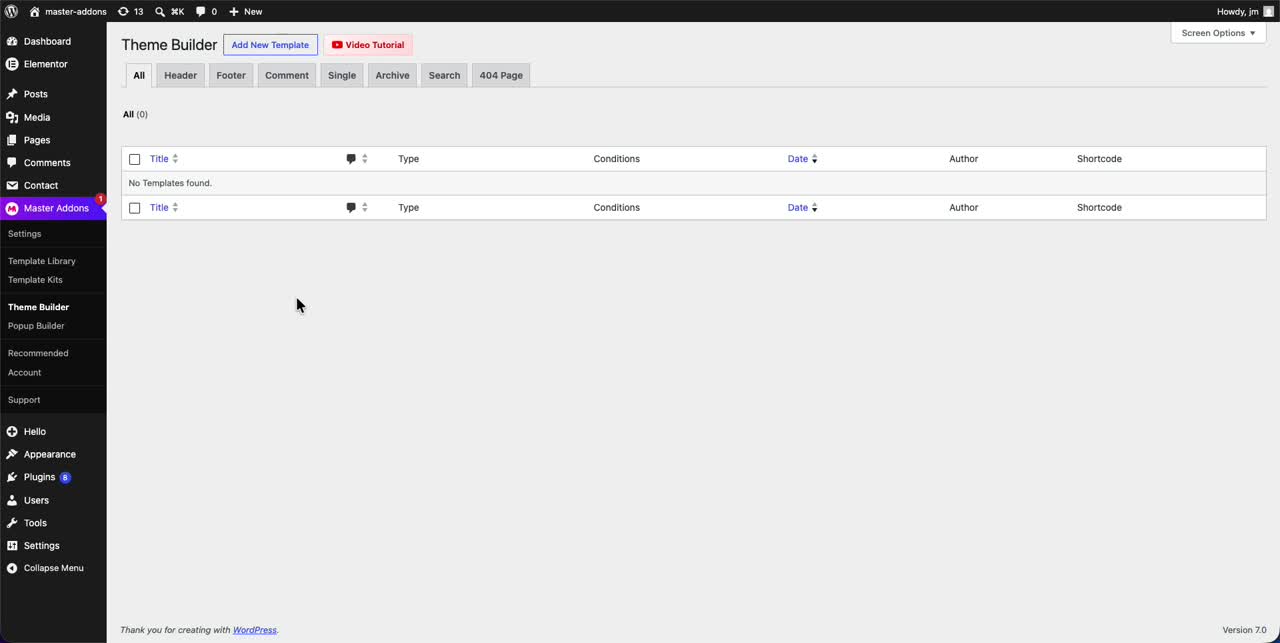Viewport: 1280px width, 643px height.
Task: Sort by Date using the footer sort arrows
Action: pos(815,208)
